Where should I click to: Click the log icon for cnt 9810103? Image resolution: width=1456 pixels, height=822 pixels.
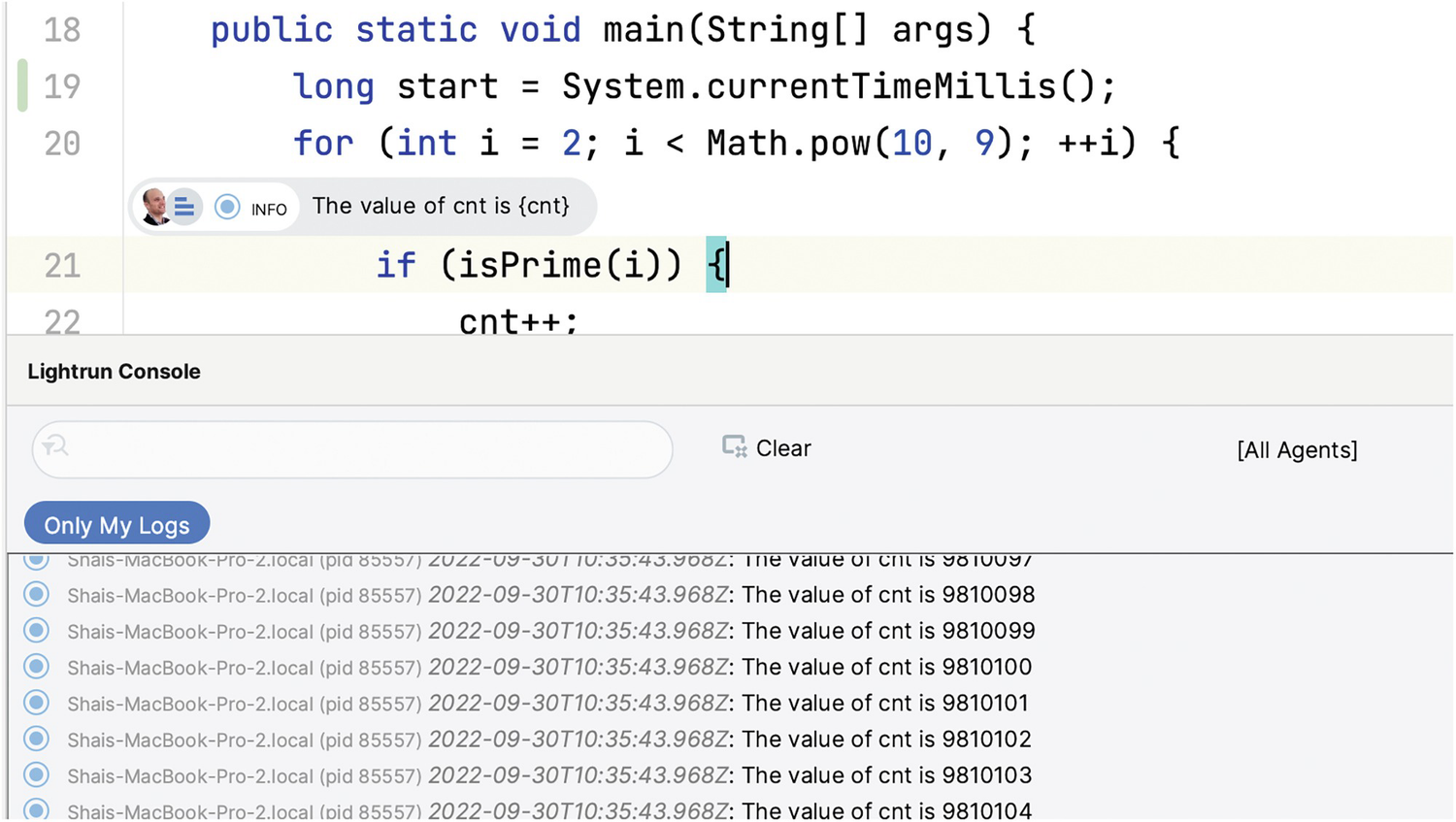[x=37, y=775]
